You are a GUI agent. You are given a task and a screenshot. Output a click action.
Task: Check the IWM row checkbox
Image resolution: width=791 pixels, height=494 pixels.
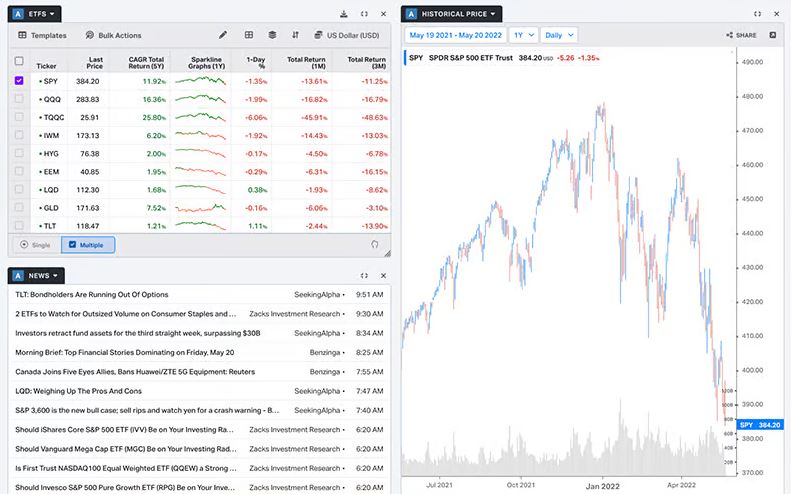click(x=19, y=135)
